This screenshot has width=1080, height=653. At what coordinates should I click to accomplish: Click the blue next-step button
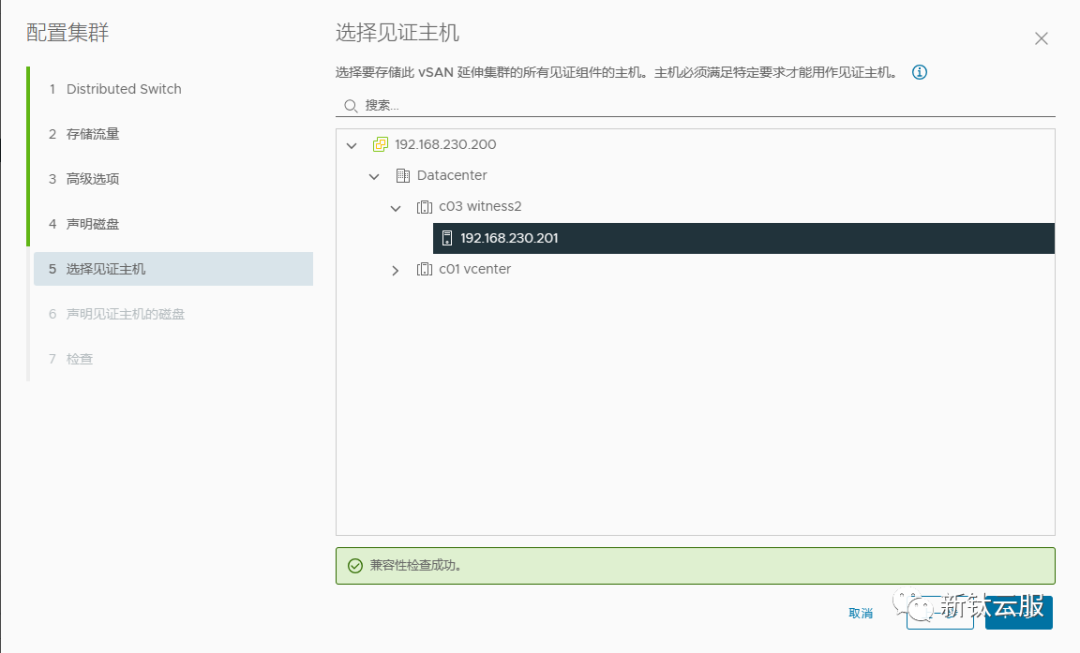(1018, 612)
